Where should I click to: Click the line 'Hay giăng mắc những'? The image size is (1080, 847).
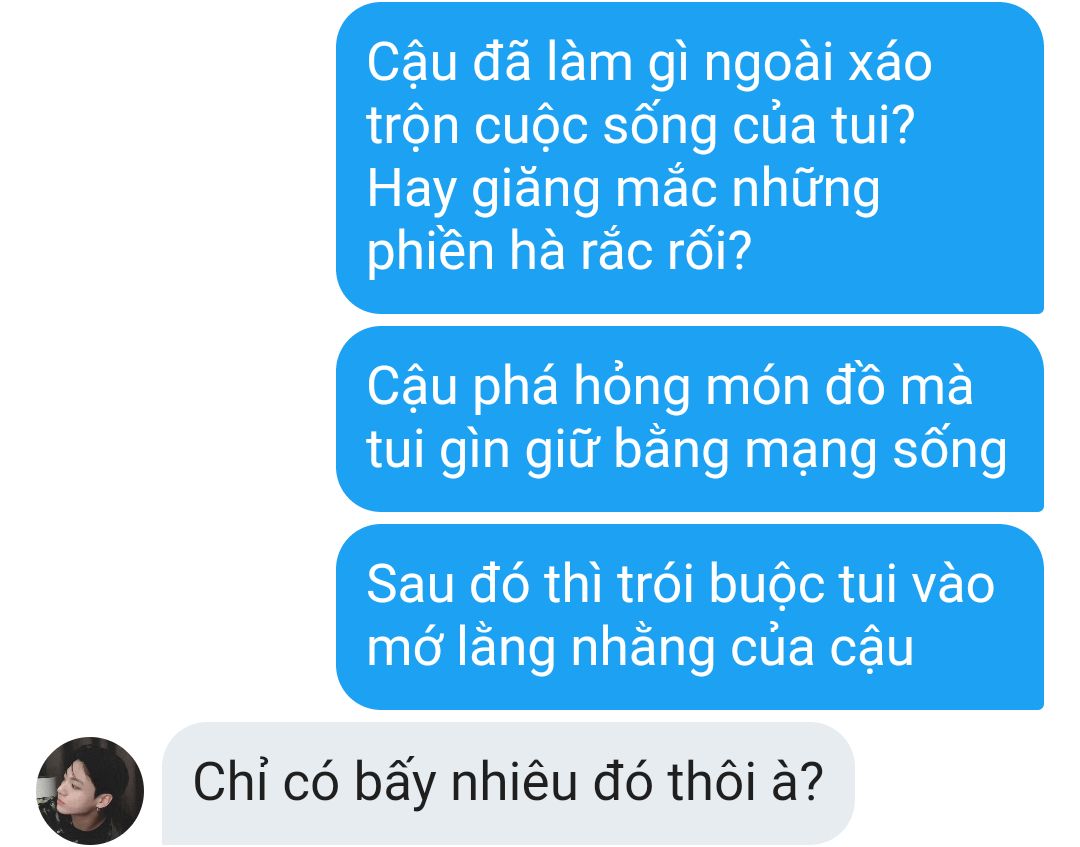pyautogui.click(x=623, y=191)
